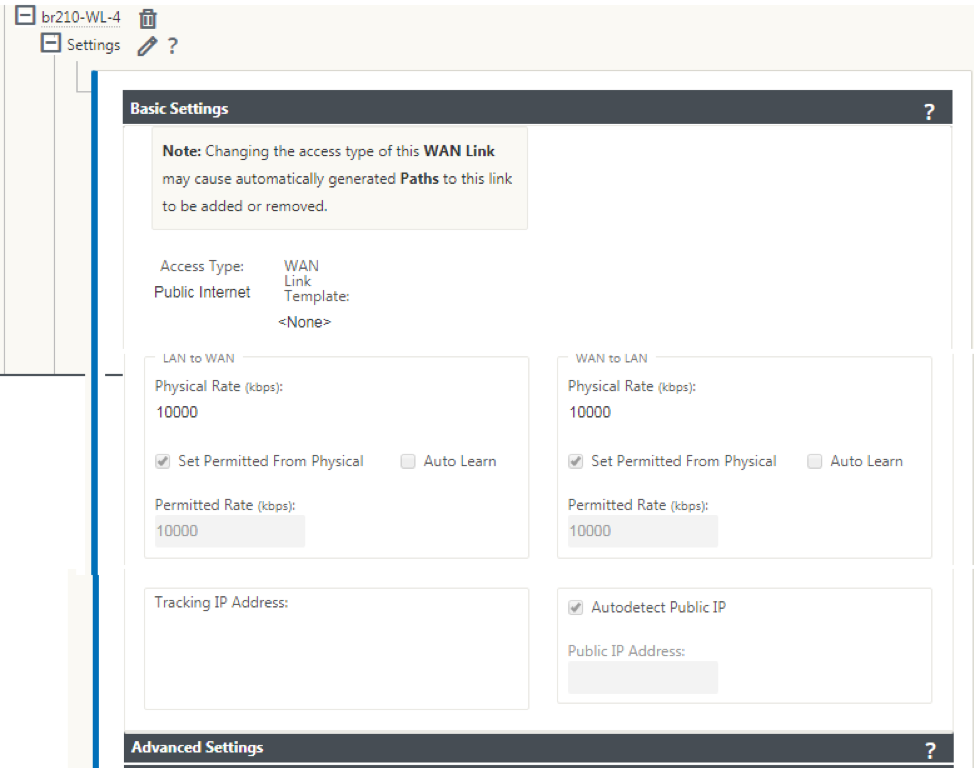Delete the br210-WL-4 WAN link
974x768 pixels.
148,19
